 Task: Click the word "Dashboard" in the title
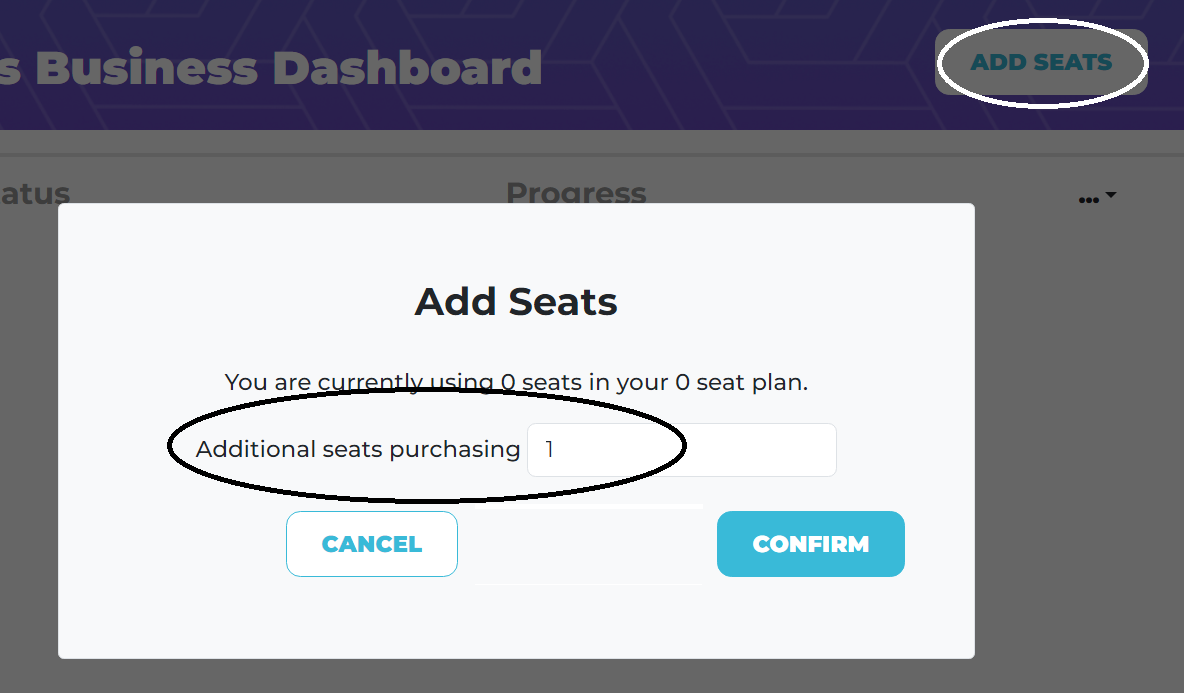click(407, 68)
